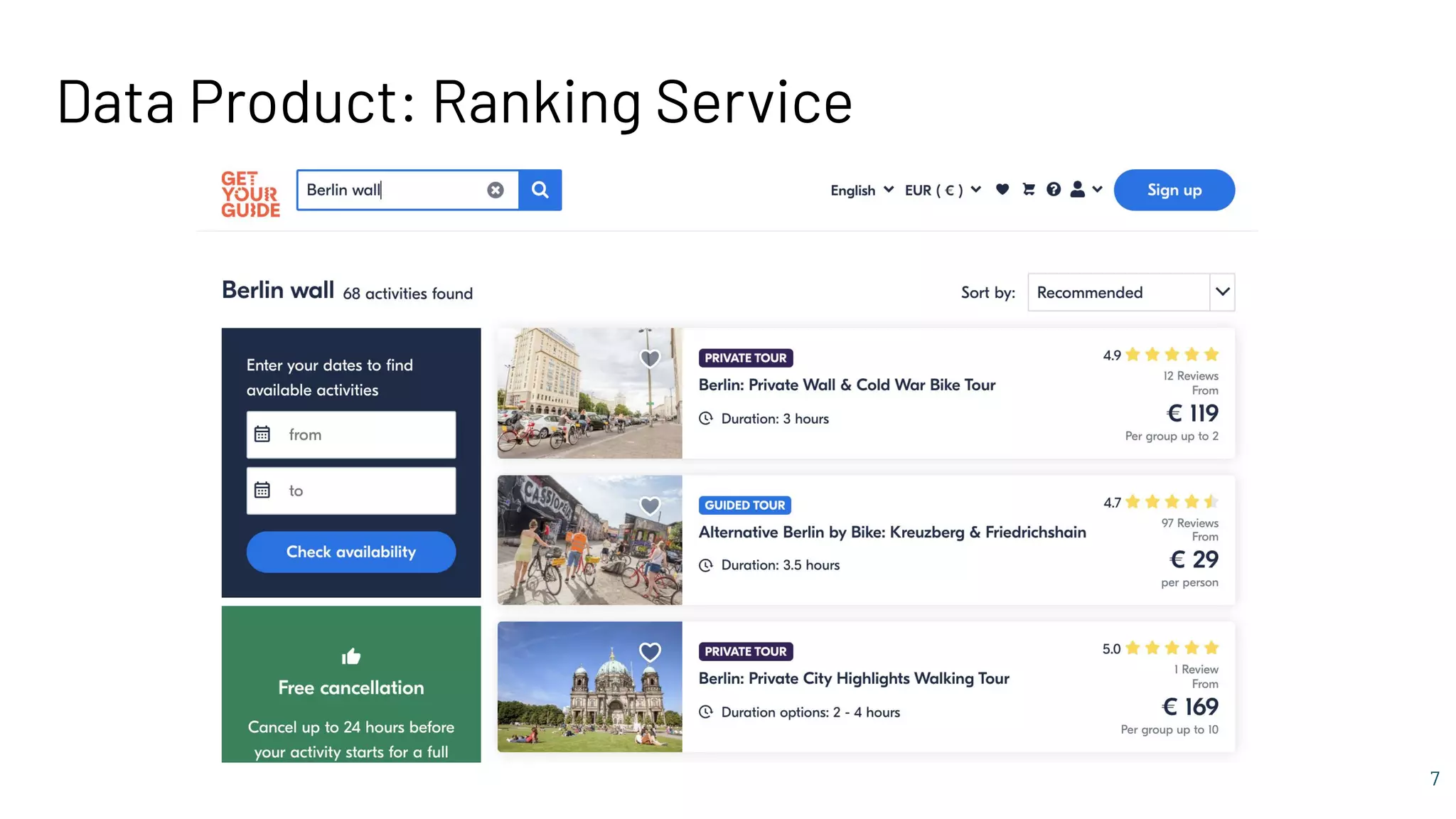Open the Sort by Recommended dropdown
The image size is (1456, 819).
[x=1130, y=292]
